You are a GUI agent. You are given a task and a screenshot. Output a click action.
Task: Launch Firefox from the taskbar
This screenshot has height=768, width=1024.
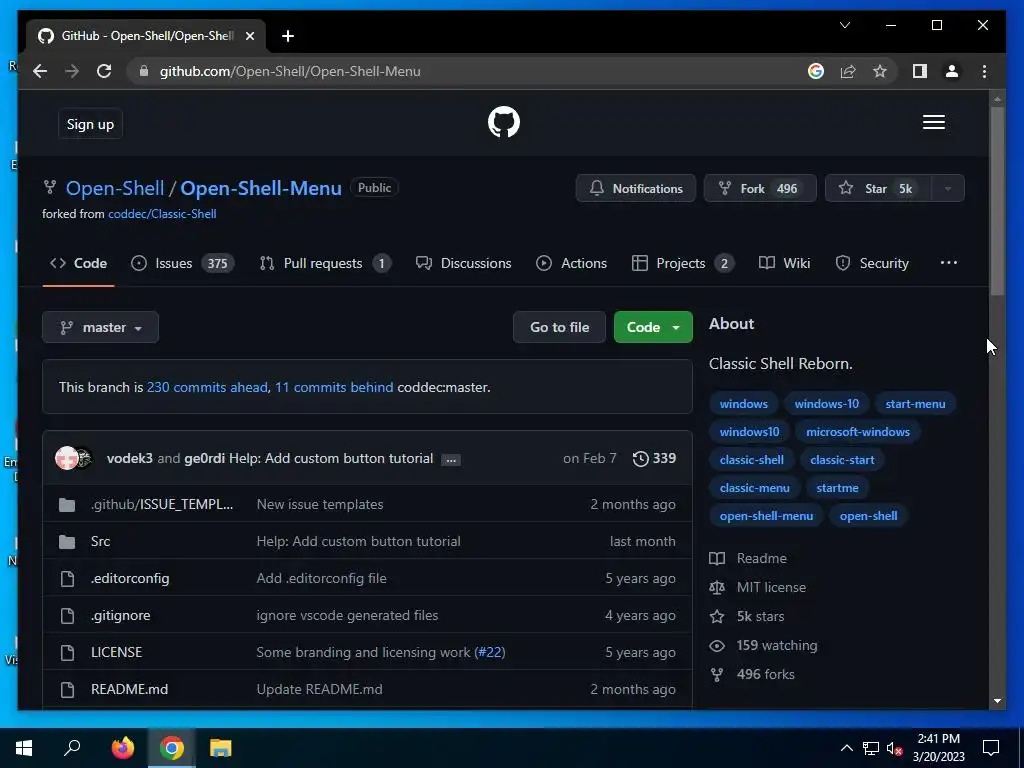122,748
